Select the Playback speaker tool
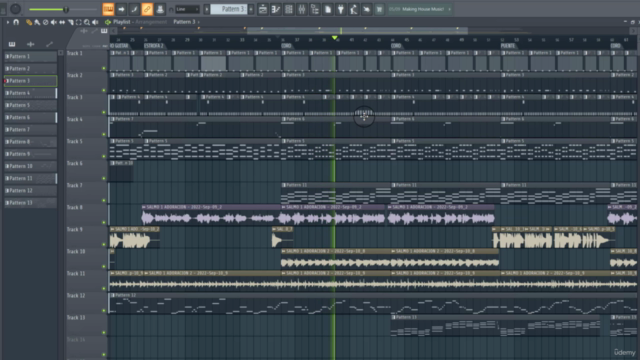The height and width of the screenshot is (360, 640). click(x=95, y=22)
